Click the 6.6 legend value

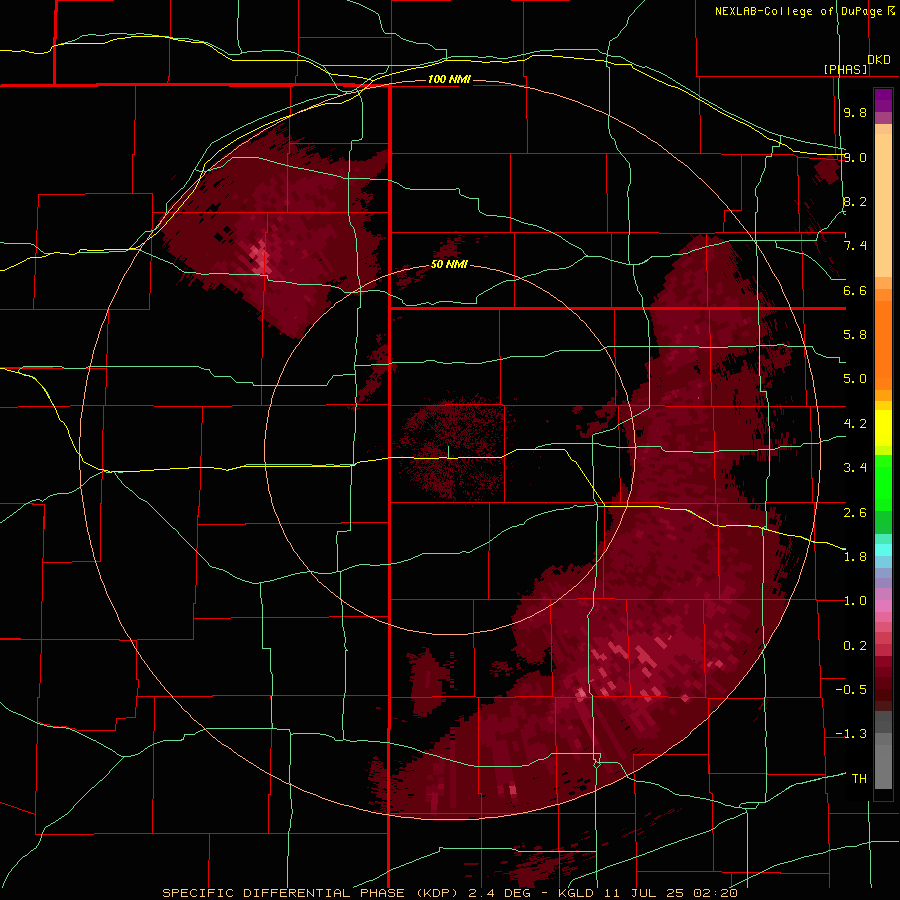pyautogui.click(x=855, y=290)
